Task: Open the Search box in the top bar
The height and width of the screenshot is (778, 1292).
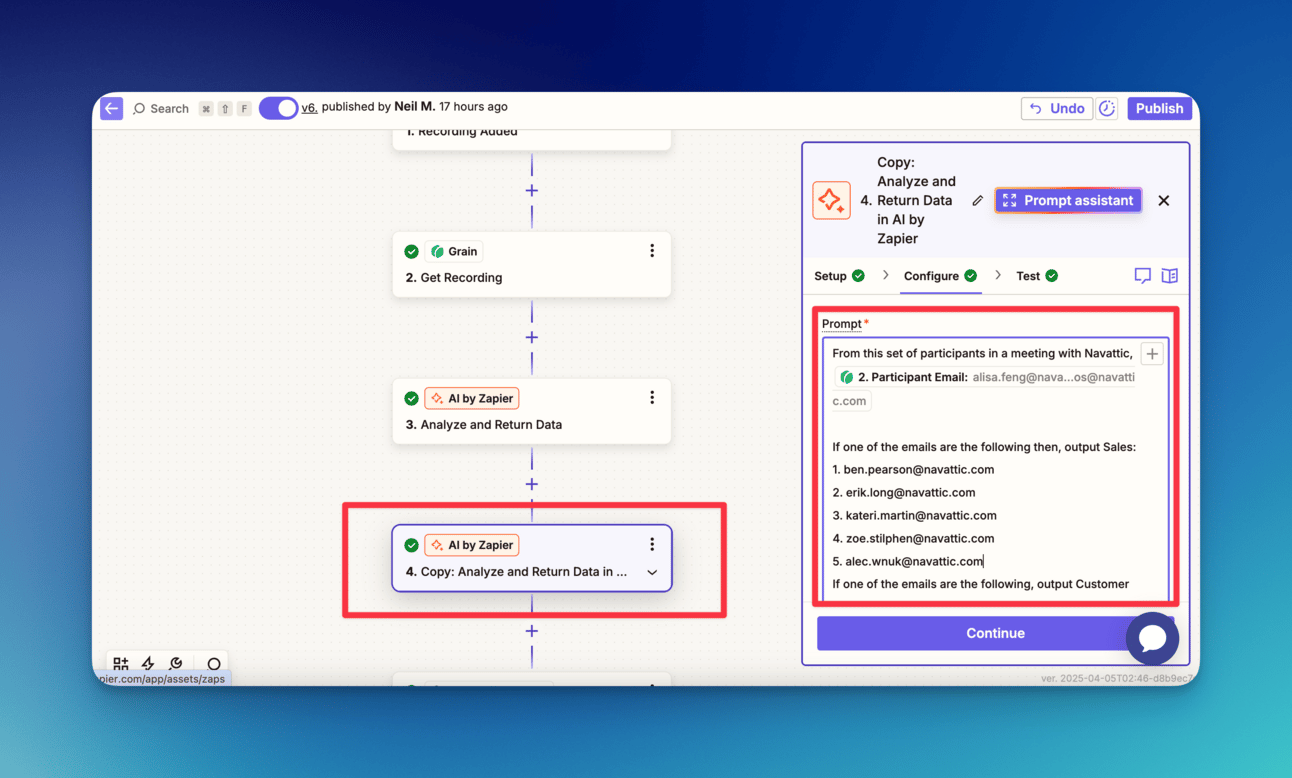Action: click(x=161, y=108)
